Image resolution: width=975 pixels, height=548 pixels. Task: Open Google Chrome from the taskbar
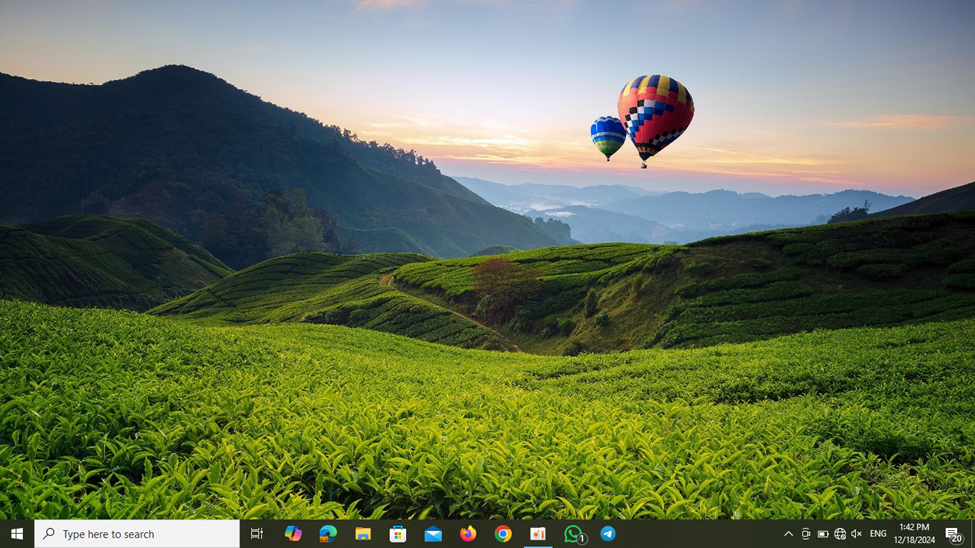pyautogui.click(x=503, y=534)
